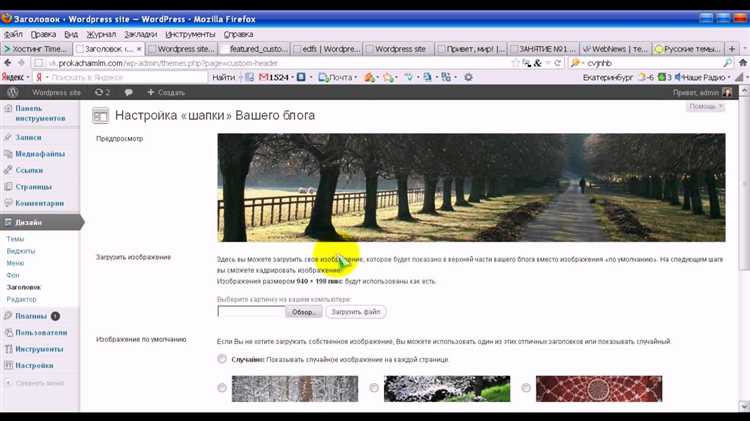Expand the Помощь help dropdown
Screen dimensions: 750x421
click(704, 106)
